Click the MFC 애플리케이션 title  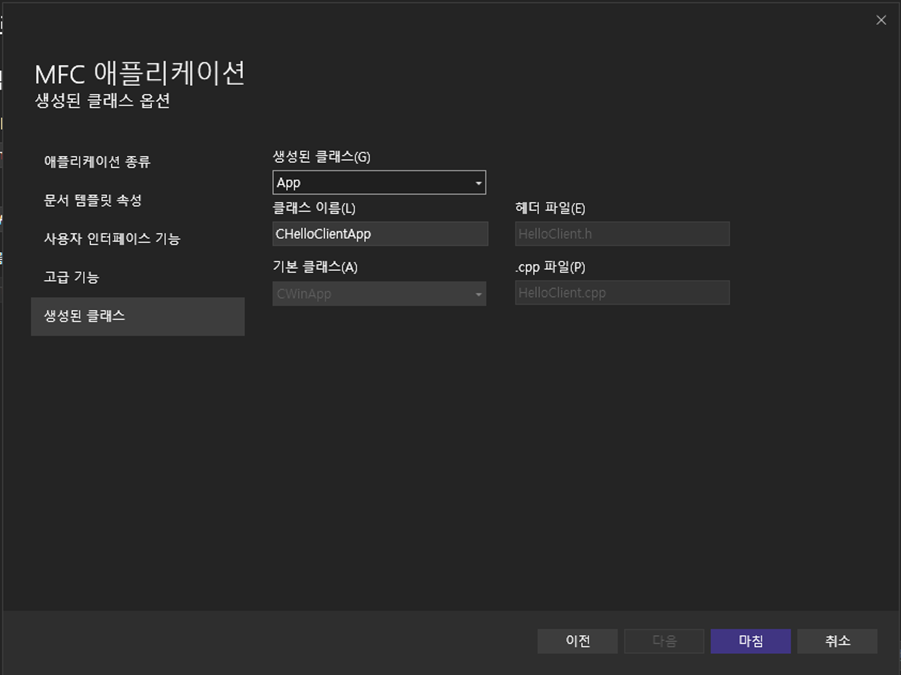click(x=140, y=74)
